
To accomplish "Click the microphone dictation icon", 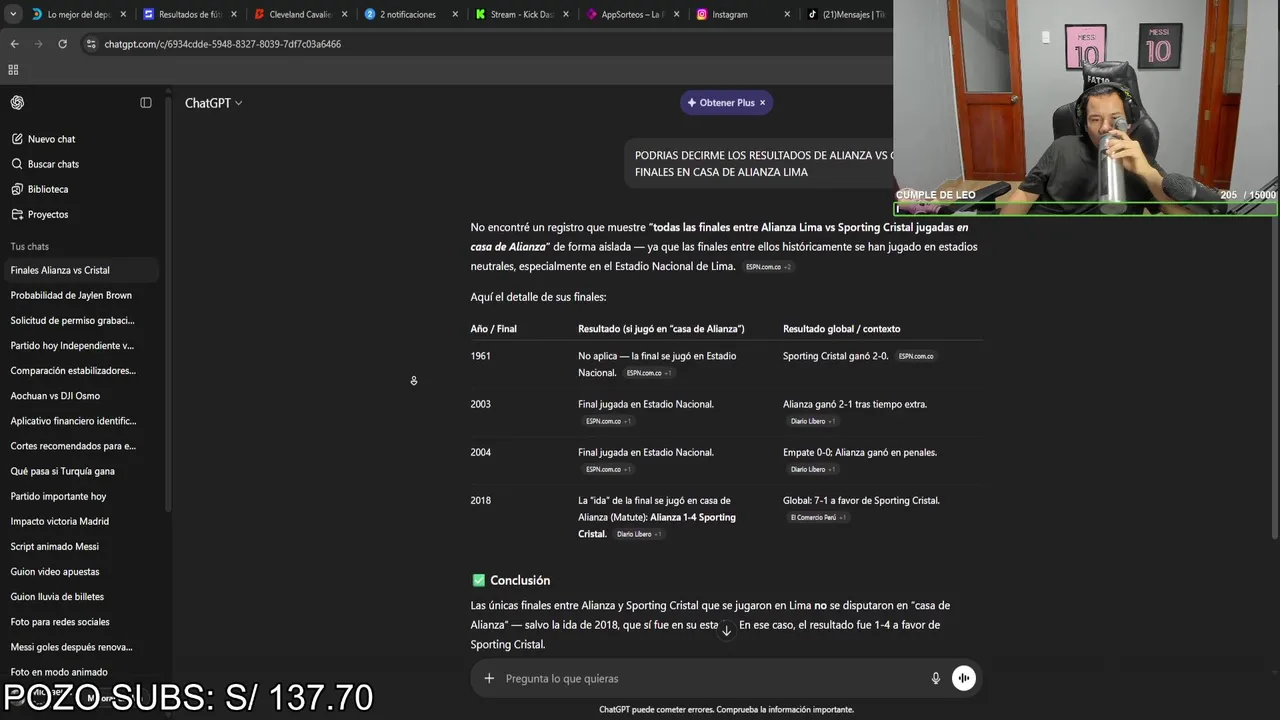I will pos(936,678).
